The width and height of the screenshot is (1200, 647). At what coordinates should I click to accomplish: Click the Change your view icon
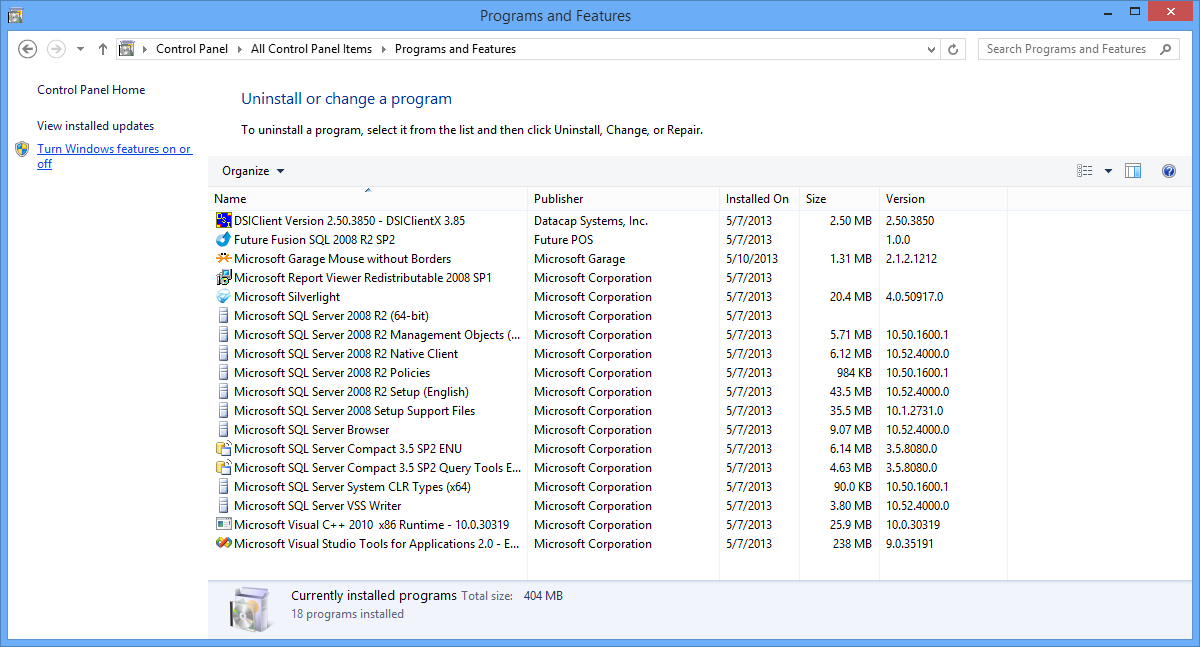(1085, 171)
